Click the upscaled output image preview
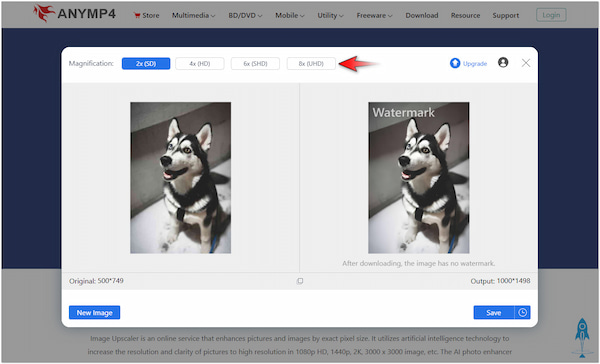The image size is (600, 364). (419, 178)
